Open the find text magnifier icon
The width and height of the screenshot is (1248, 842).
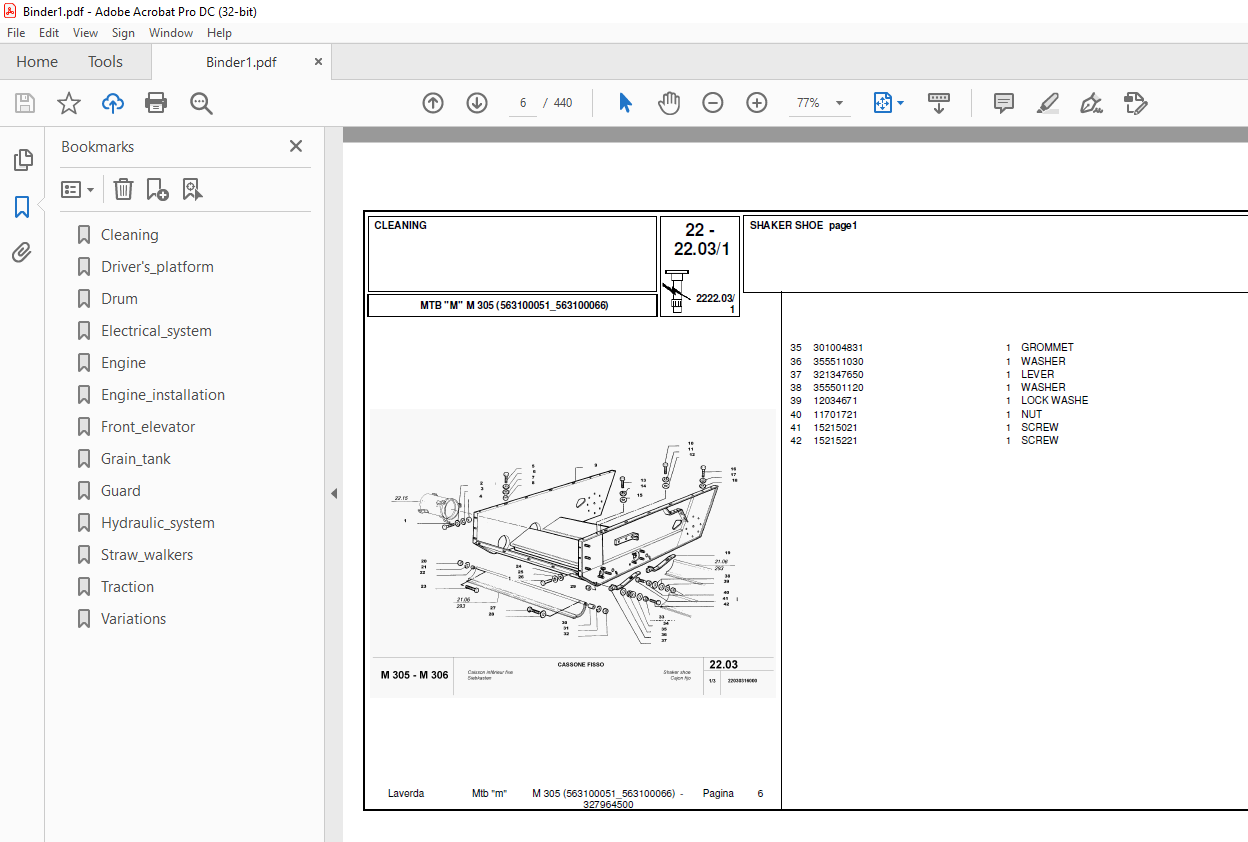pos(202,103)
